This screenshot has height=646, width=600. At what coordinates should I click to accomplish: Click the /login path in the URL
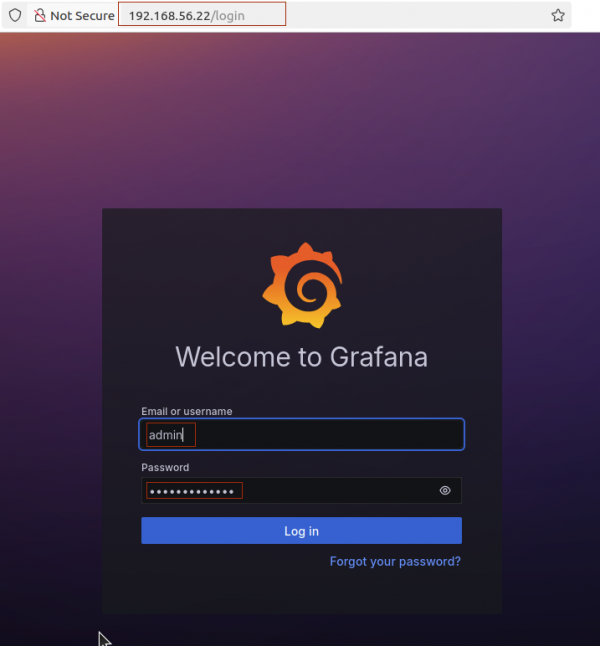click(228, 16)
